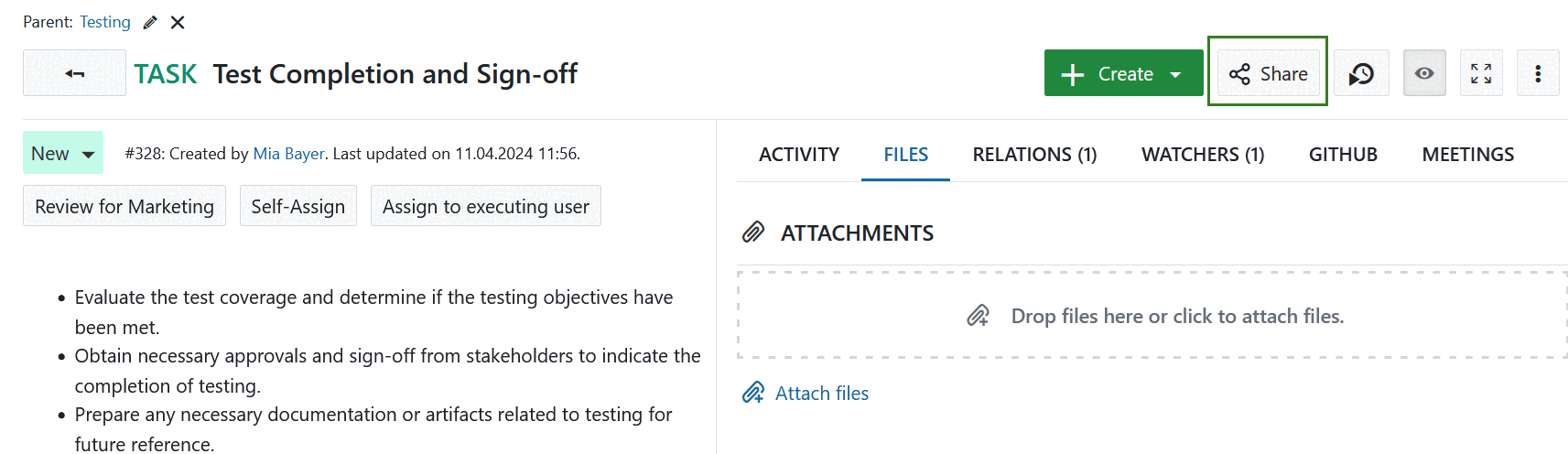This screenshot has width=1568, height=454.
Task: Open the Mia Bayer user profile link
Action: pyautogui.click(x=288, y=154)
